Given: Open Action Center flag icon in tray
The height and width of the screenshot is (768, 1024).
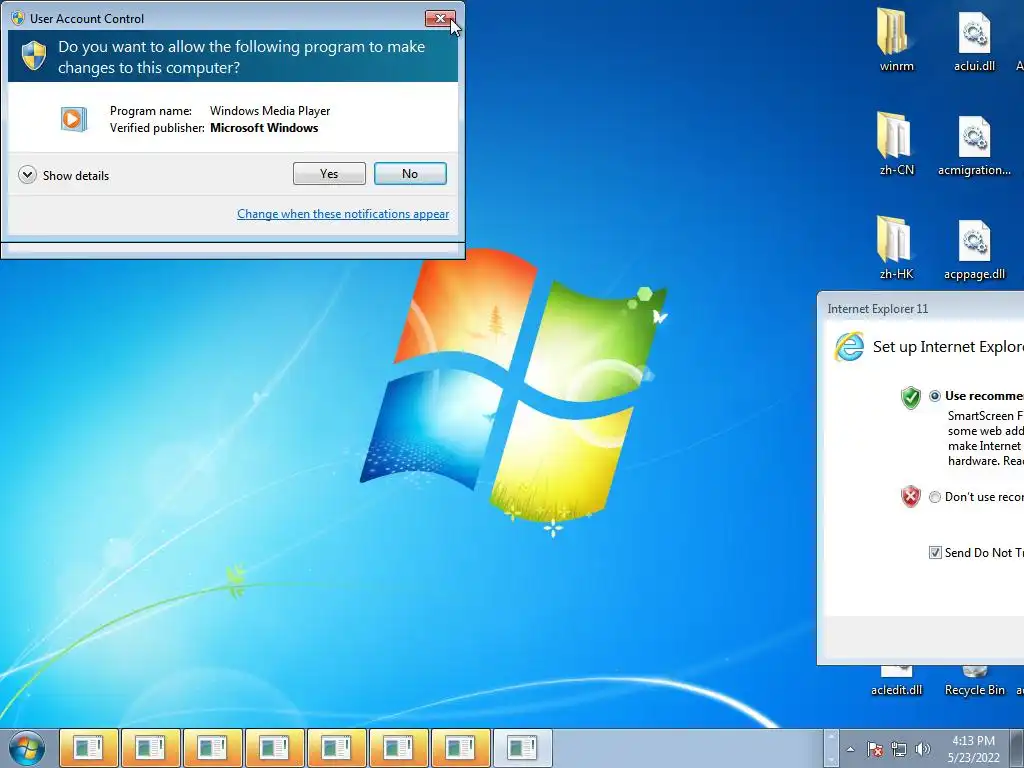Looking at the screenshot, I should pos(874,749).
